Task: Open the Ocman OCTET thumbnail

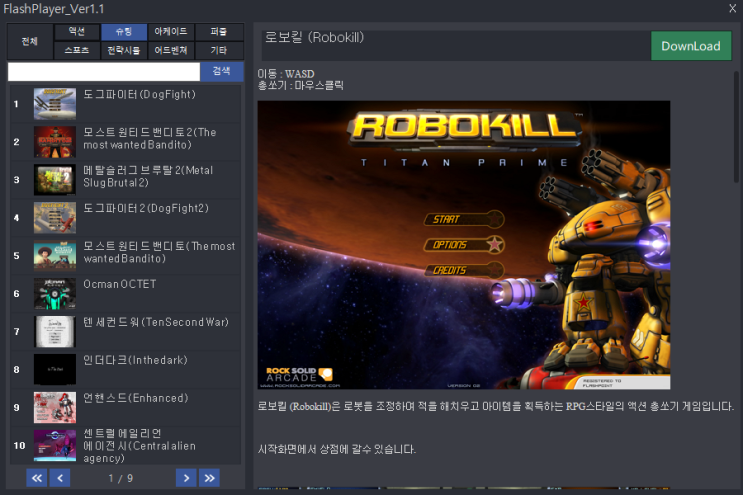Action: pyautogui.click(x=54, y=293)
